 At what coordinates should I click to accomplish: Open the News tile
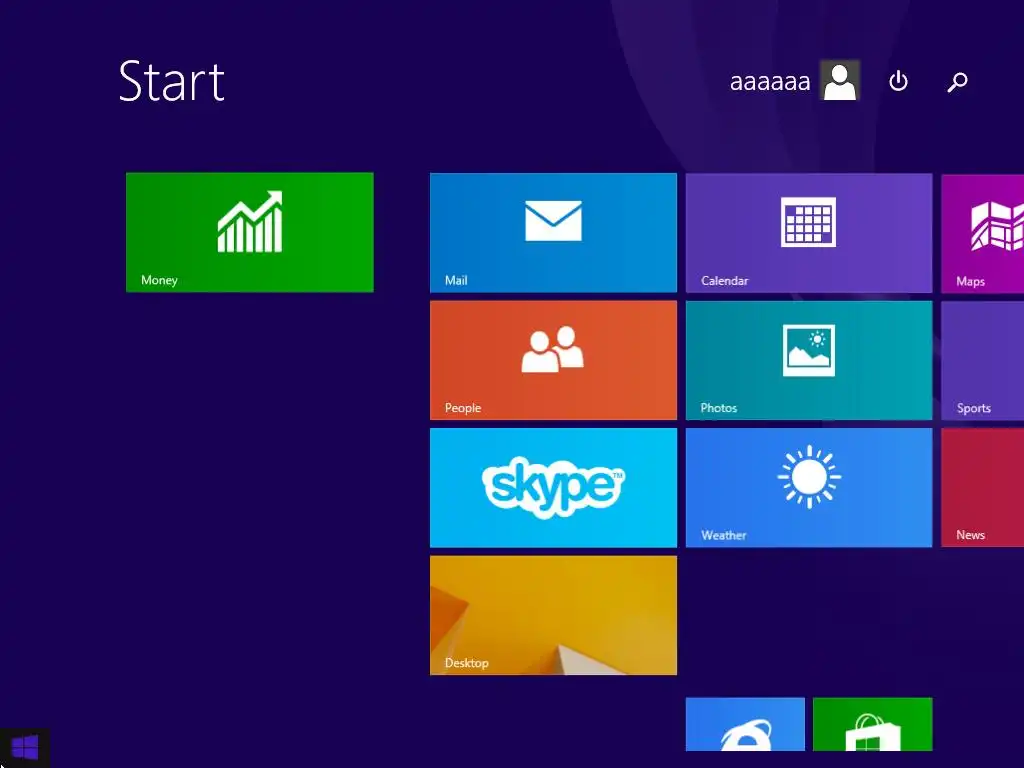point(983,487)
